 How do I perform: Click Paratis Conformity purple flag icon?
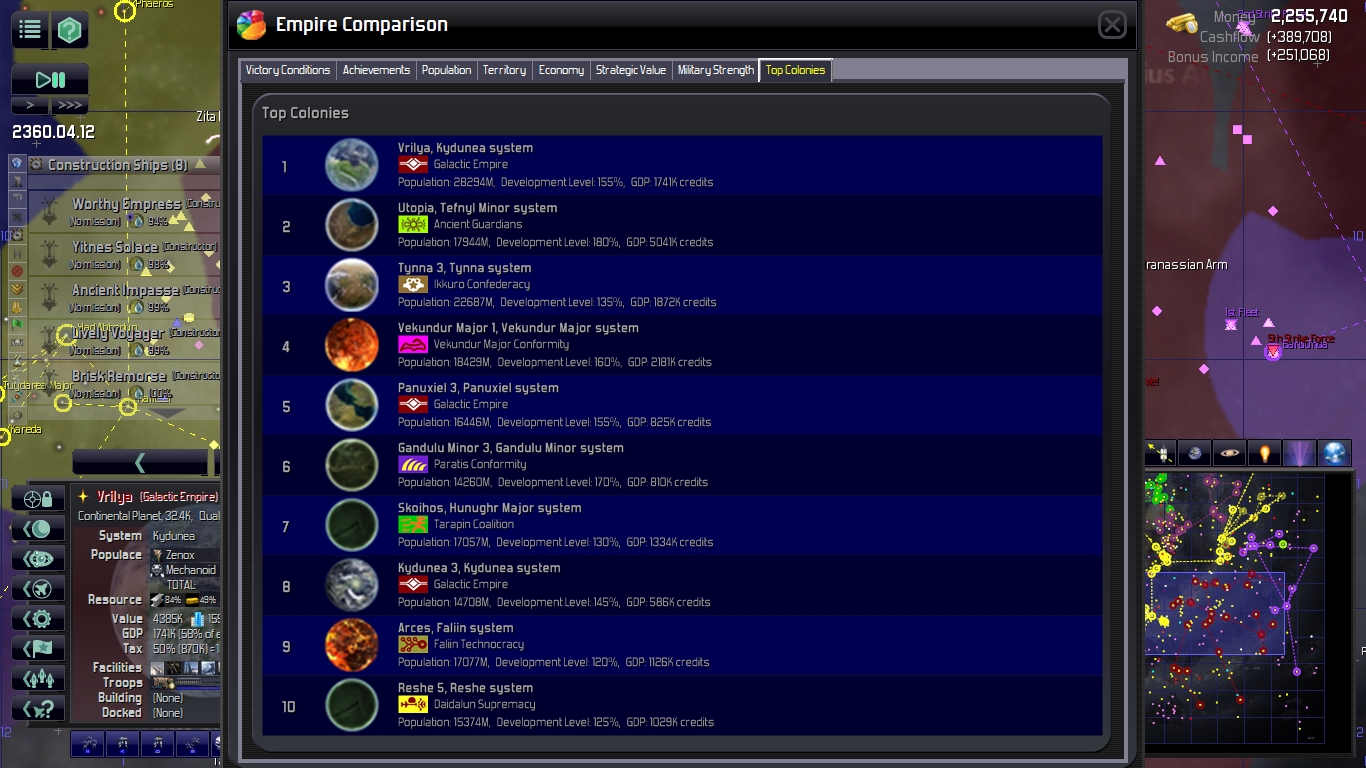[x=413, y=464]
